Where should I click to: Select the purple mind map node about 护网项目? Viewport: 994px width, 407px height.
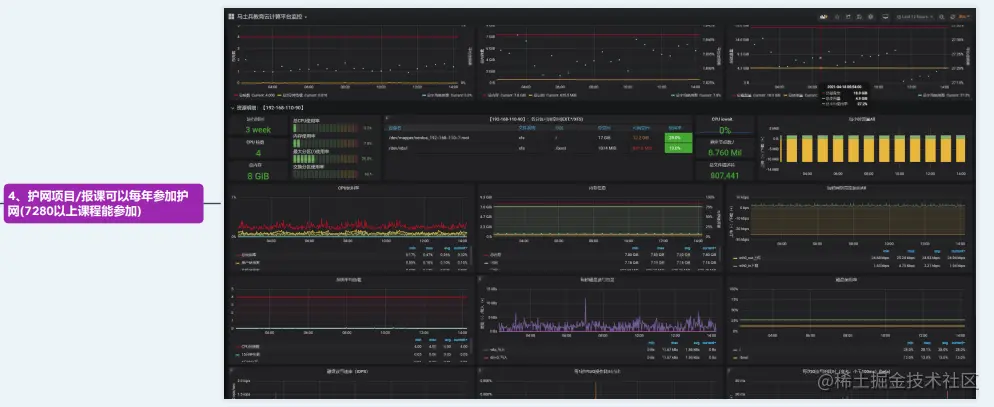[103, 204]
